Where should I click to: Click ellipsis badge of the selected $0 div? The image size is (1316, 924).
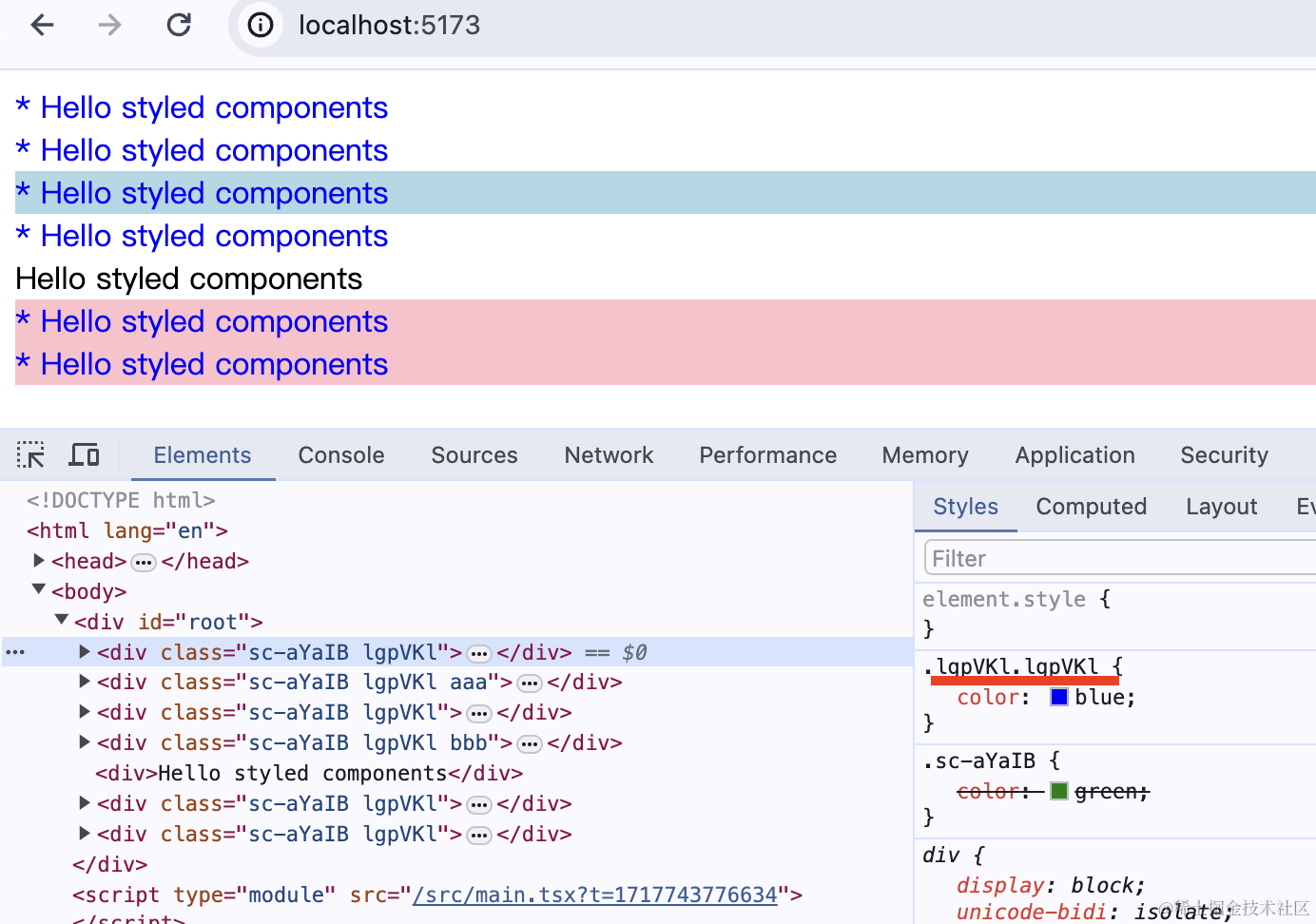pos(479,653)
